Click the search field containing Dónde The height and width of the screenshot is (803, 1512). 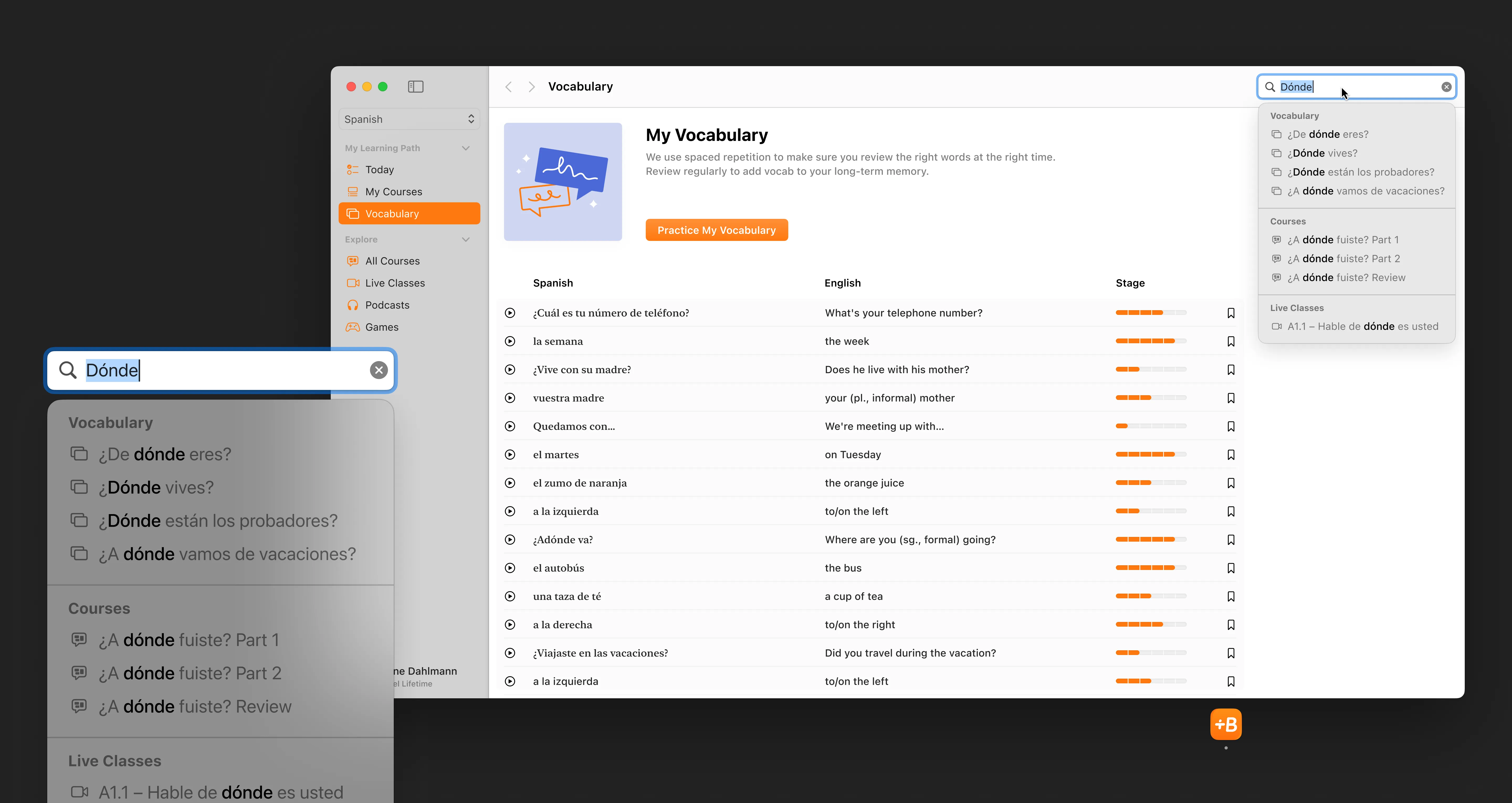pos(1356,87)
